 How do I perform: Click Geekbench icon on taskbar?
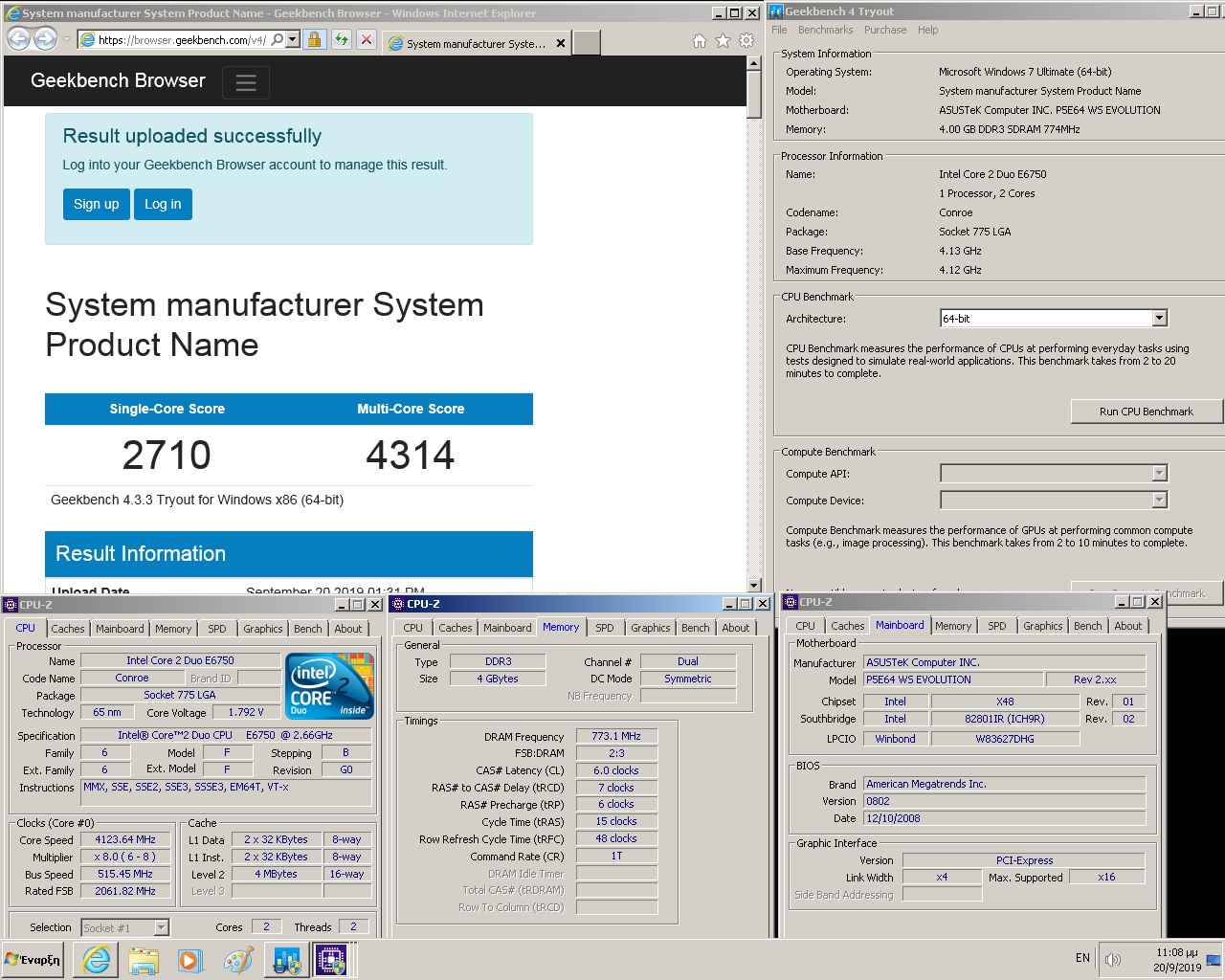pyautogui.click(x=286, y=960)
